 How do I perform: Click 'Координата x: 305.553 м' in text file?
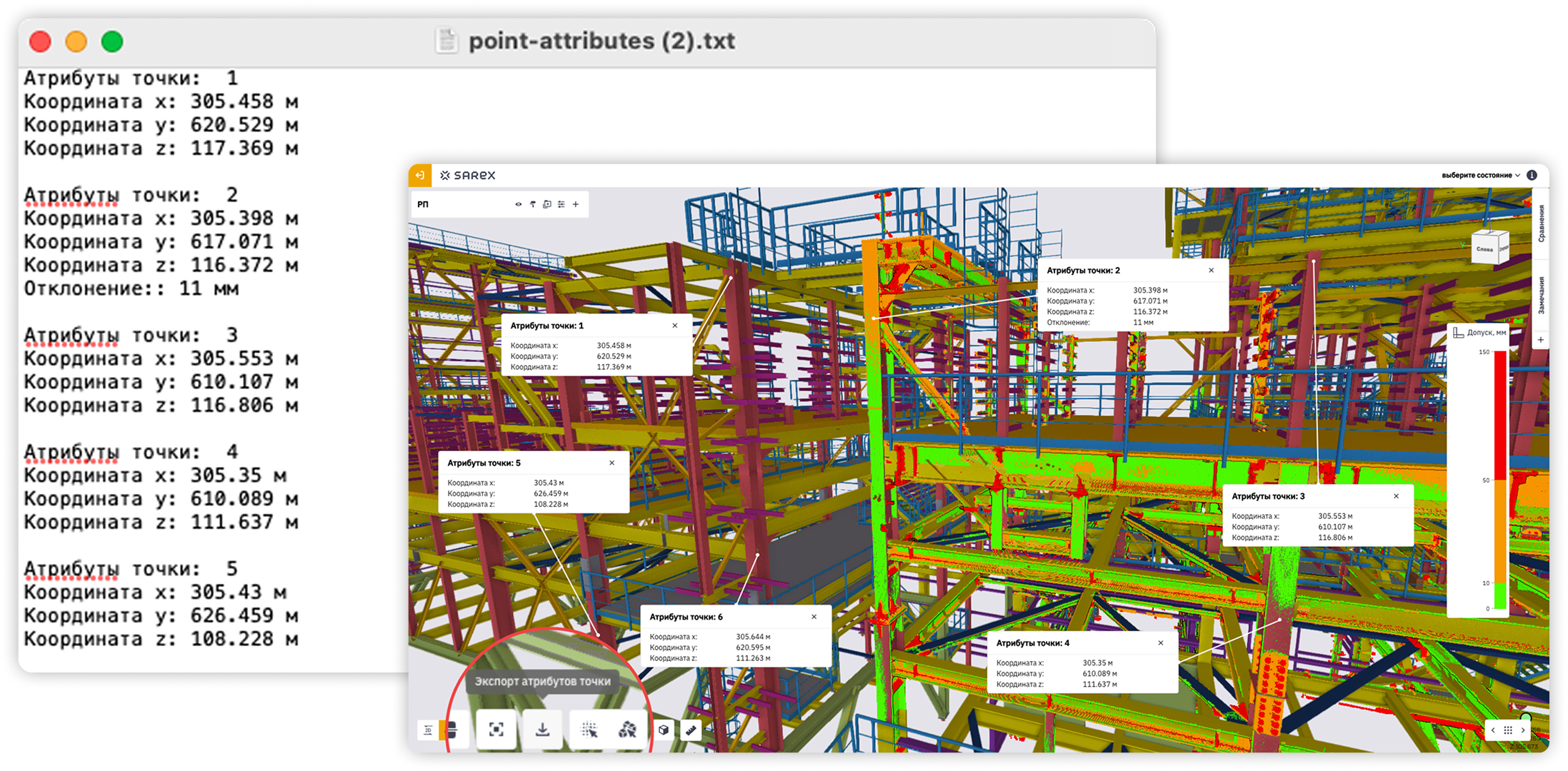(161, 358)
